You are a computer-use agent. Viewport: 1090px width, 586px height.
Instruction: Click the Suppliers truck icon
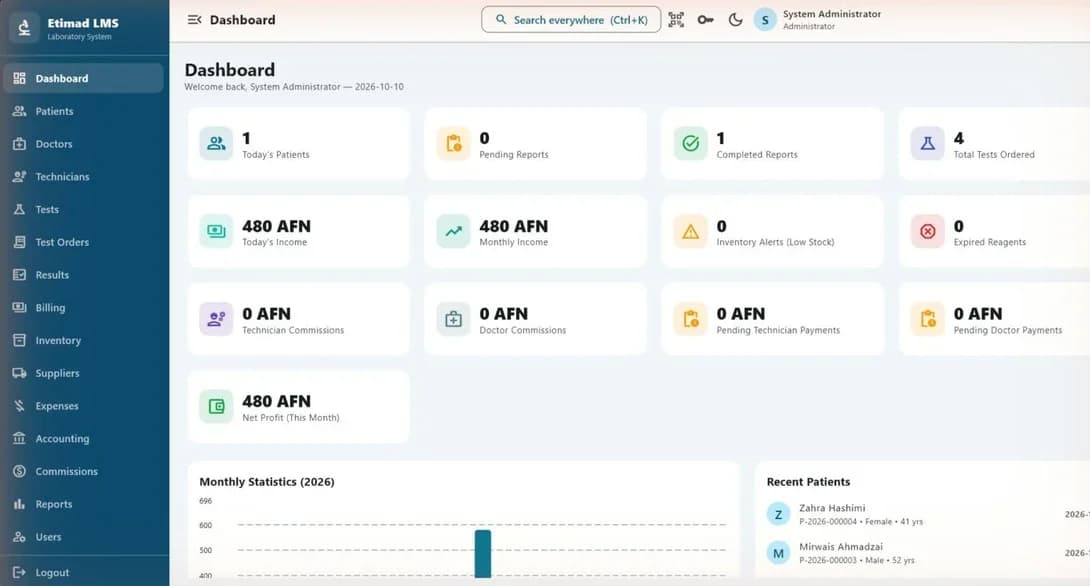coord(19,373)
